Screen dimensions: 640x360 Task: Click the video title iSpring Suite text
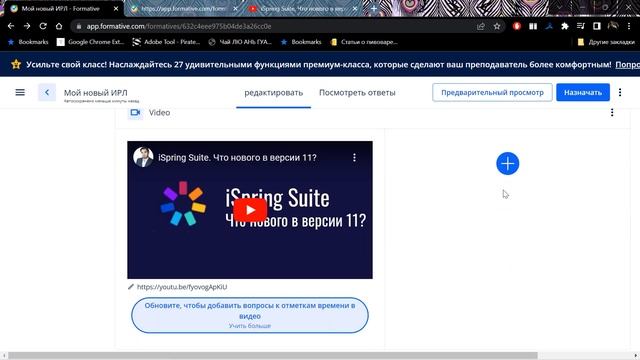pyautogui.click(x=237, y=158)
